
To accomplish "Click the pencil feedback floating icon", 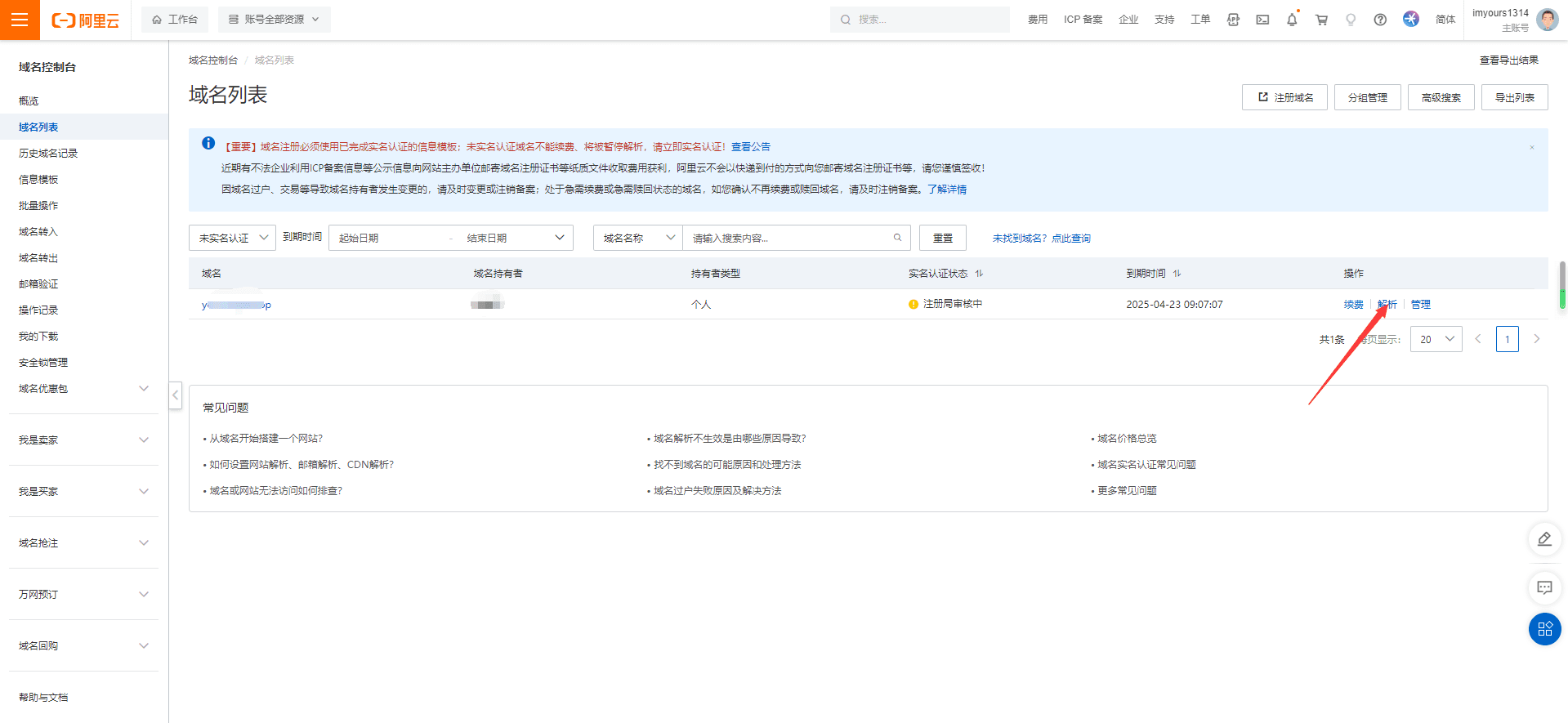I will [1544, 539].
